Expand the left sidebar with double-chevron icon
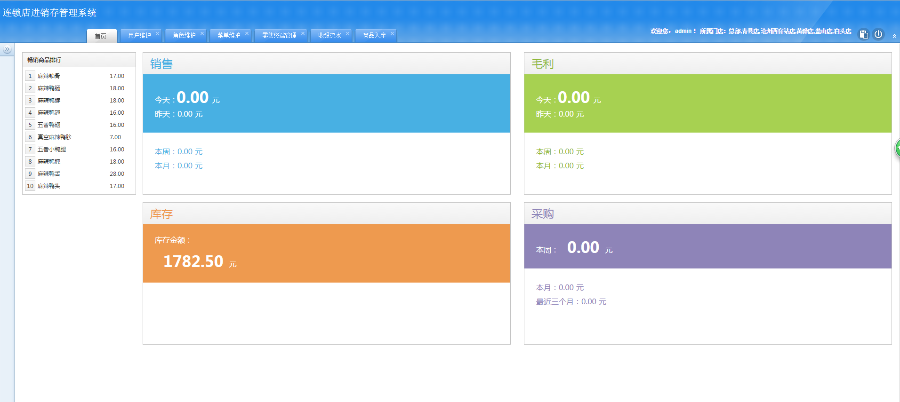 7,50
